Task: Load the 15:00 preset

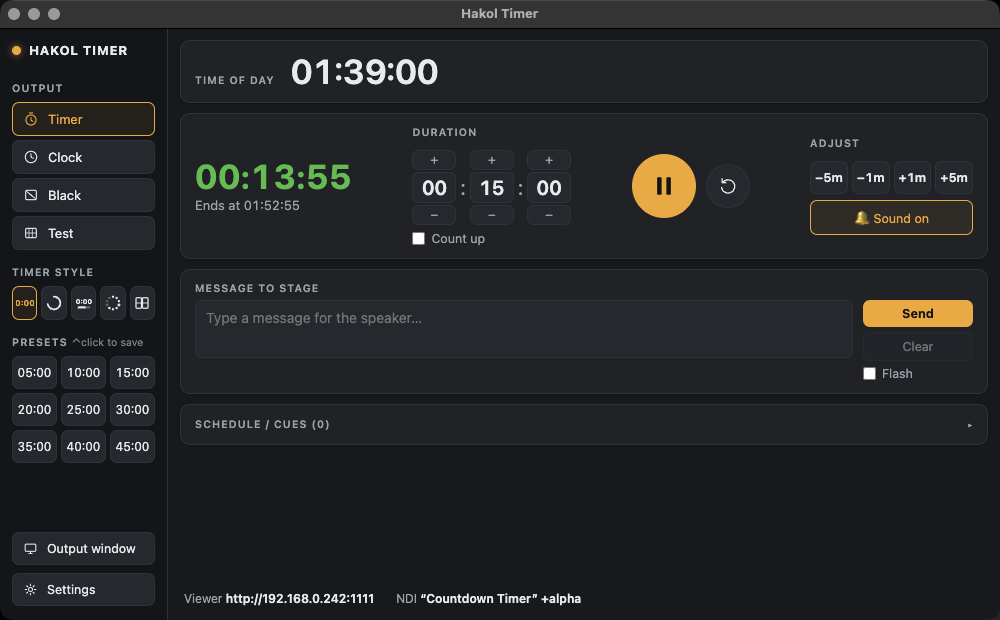Action: click(x=133, y=373)
